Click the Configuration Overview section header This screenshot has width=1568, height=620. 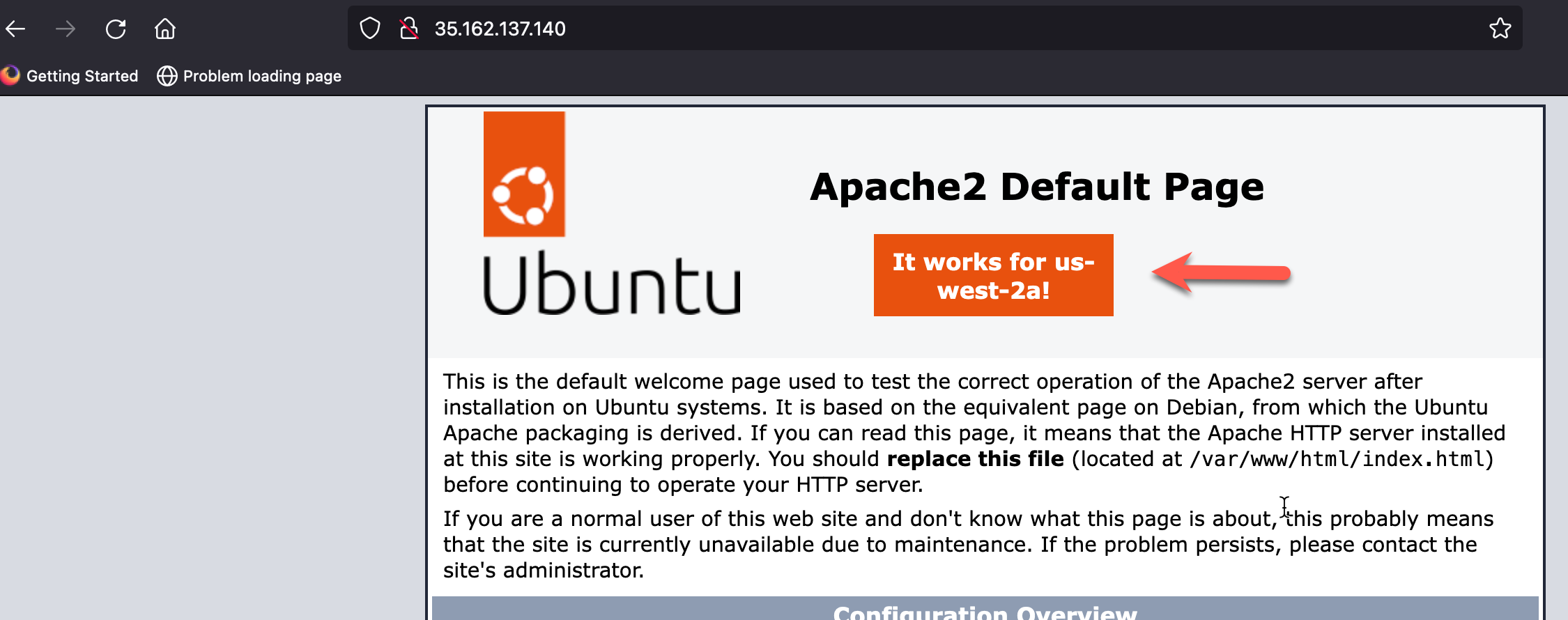(985, 609)
